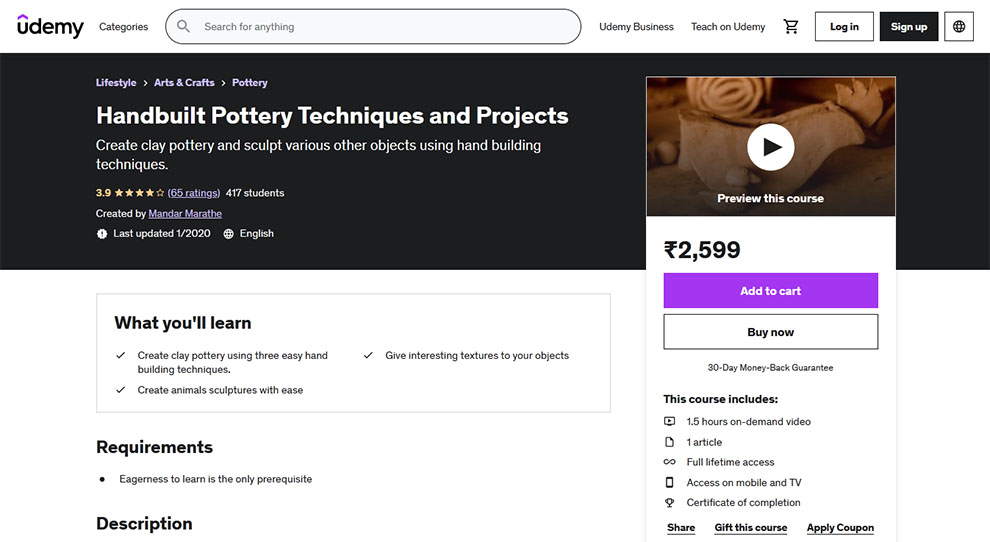Play the course preview video

pos(770,147)
